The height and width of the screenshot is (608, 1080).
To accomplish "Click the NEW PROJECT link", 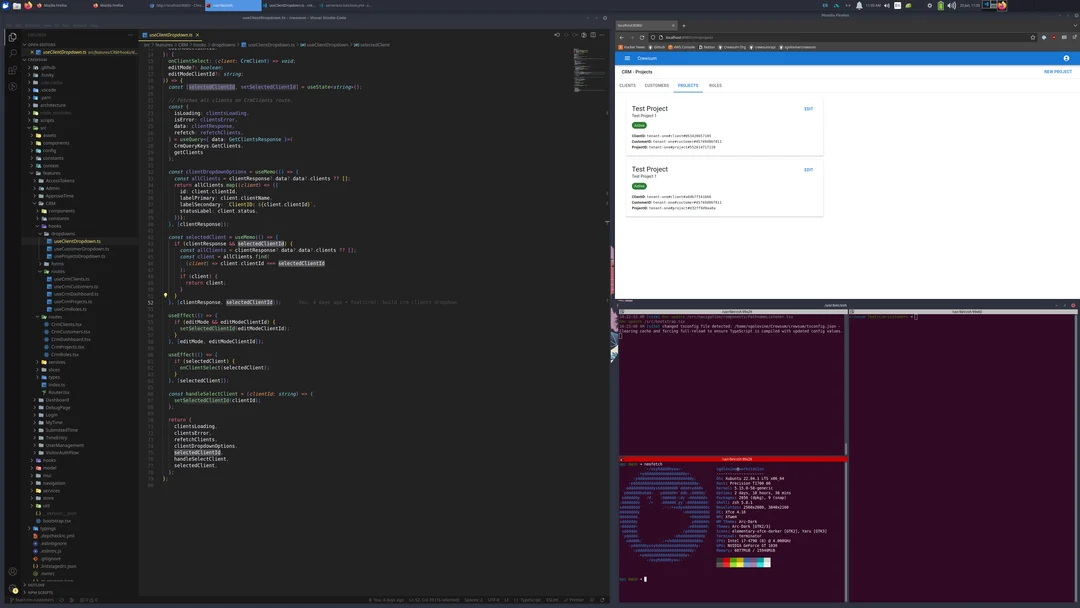I will (x=1056, y=71).
